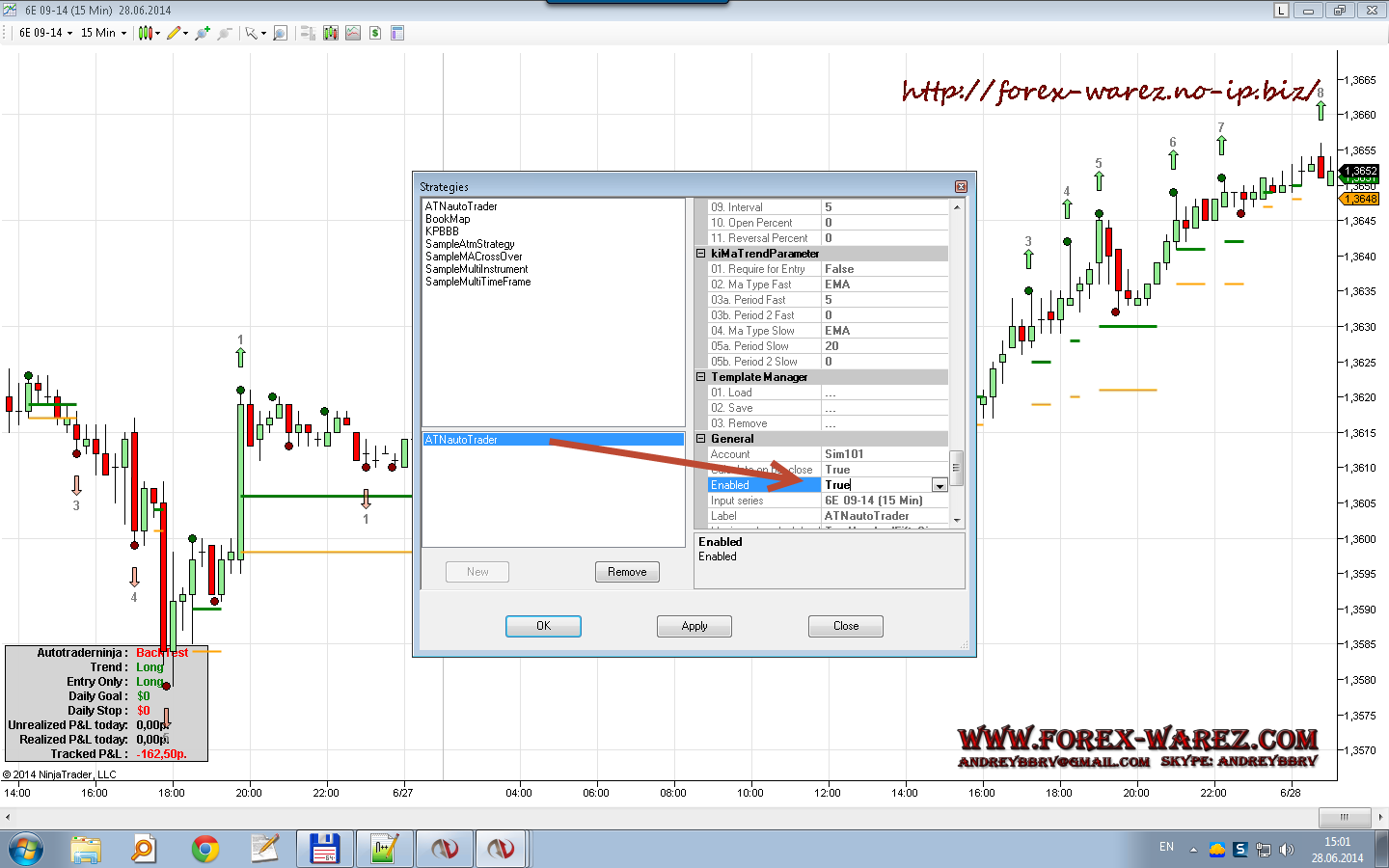
Task: Open the 15 Min interval dropdown
Action: point(103,33)
